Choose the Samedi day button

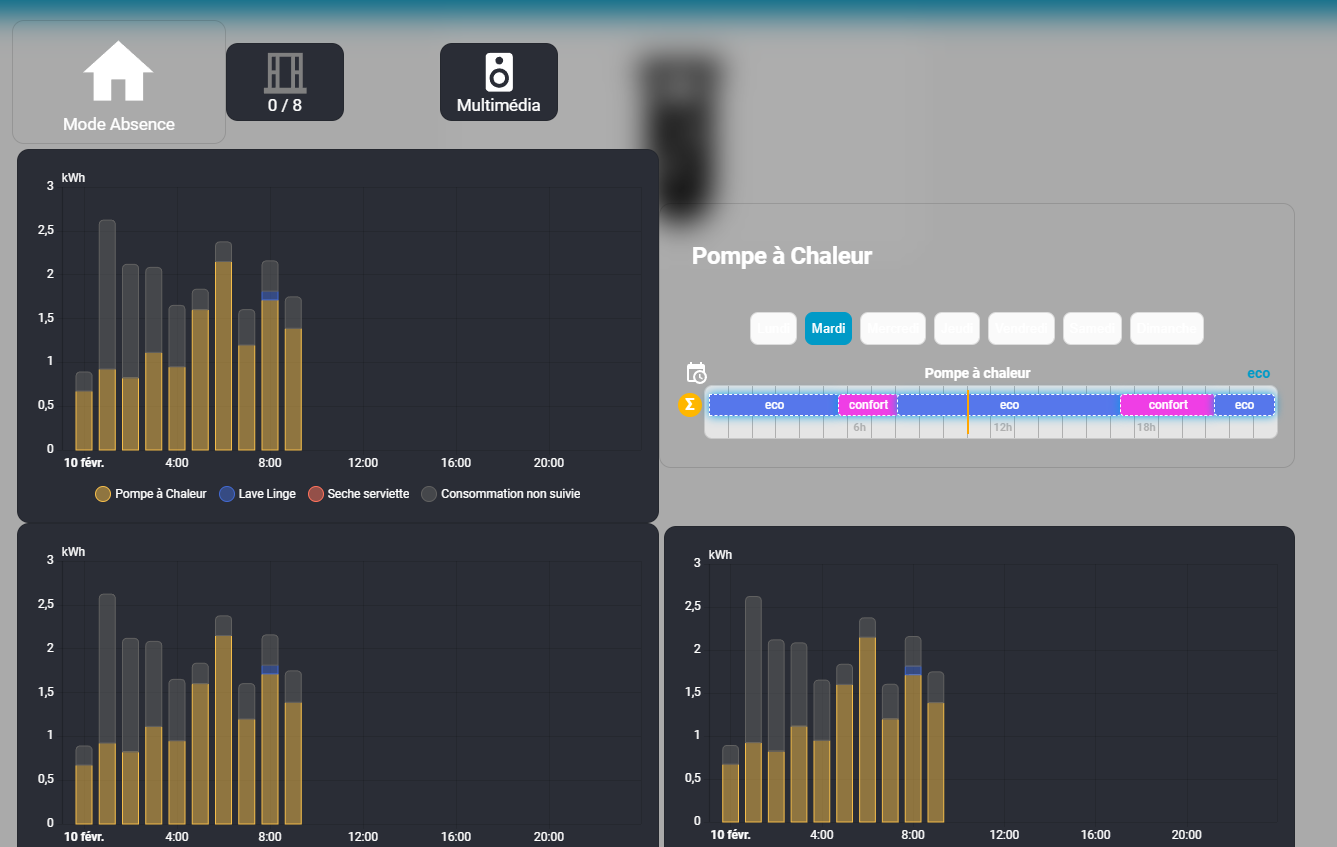(1092, 329)
